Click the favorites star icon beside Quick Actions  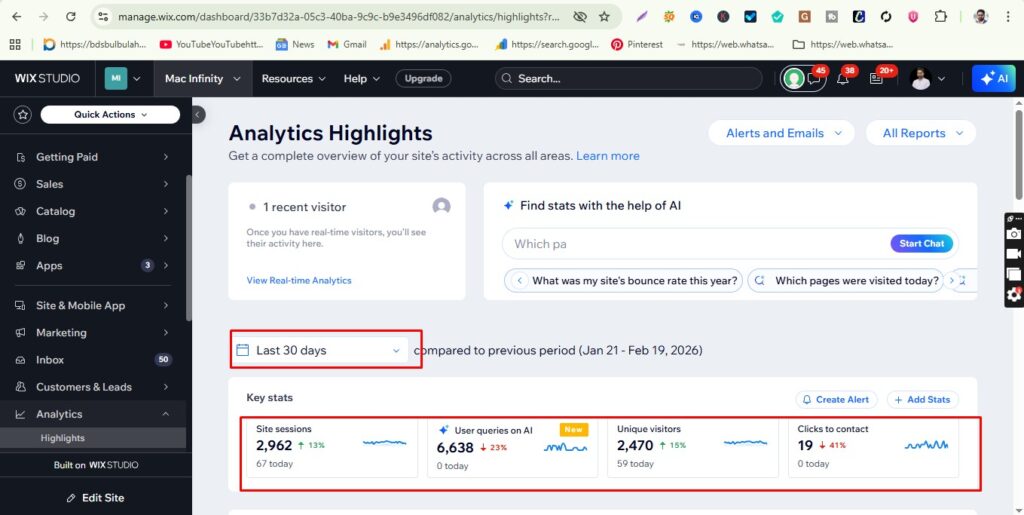tap(23, 115)
